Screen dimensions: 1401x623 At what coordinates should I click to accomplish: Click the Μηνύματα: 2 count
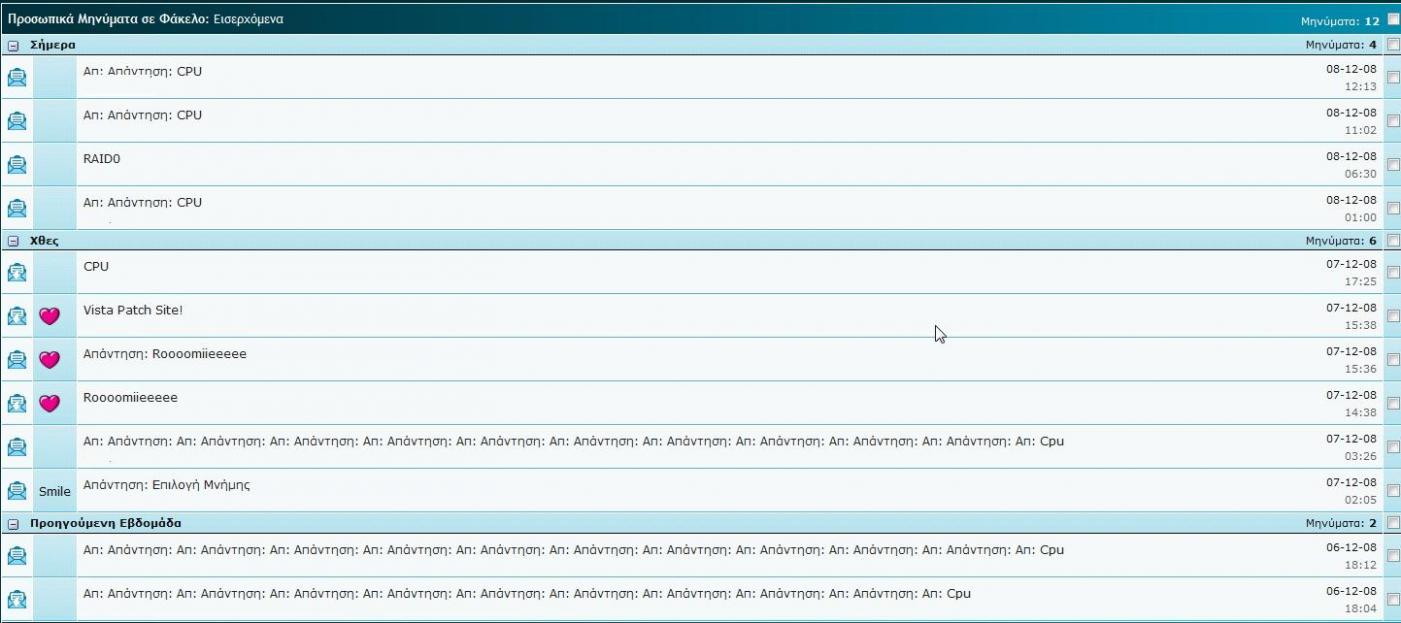click(1342, 523)
